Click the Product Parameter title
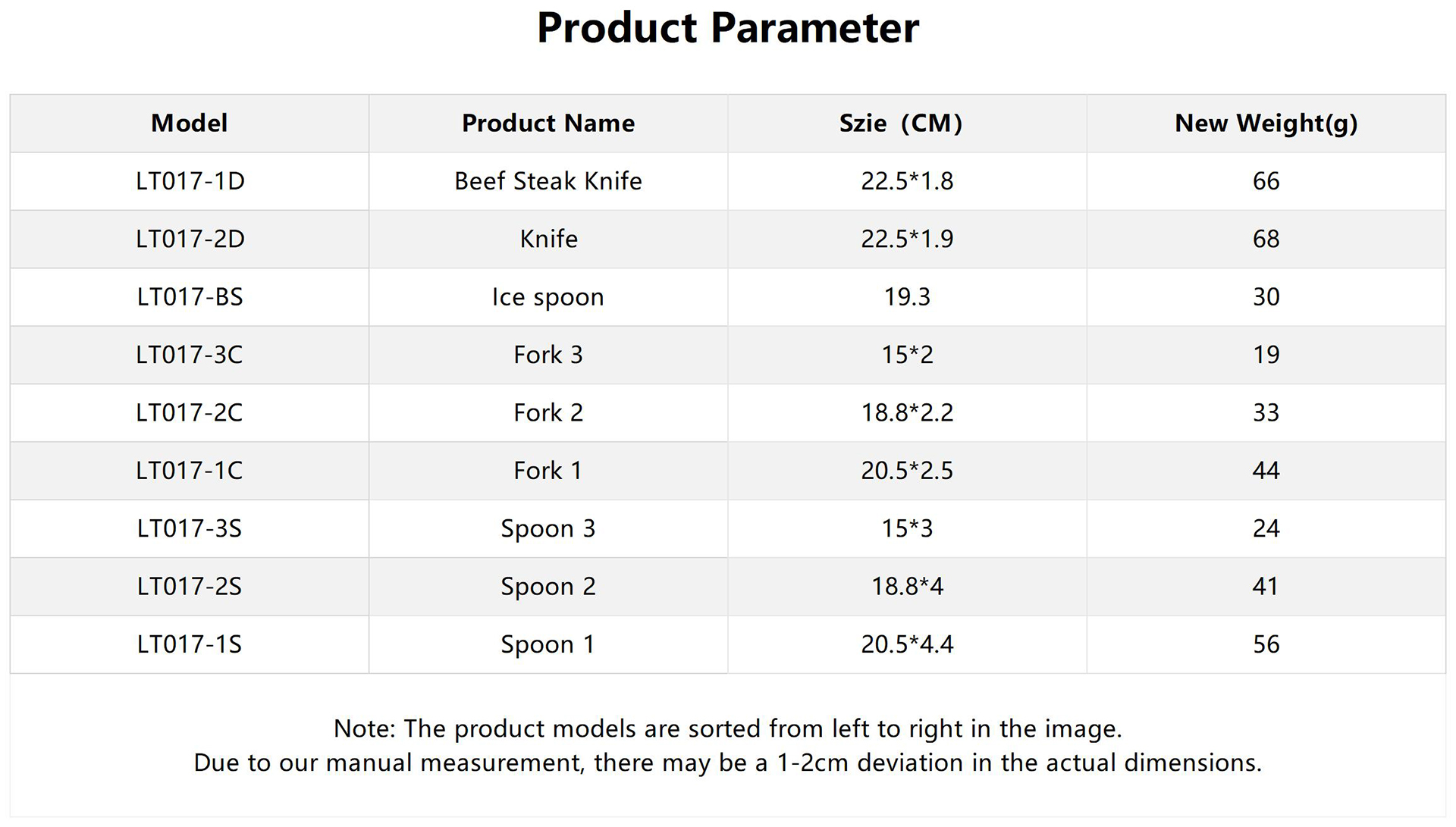1456x827 pixels. coord(728,28)
